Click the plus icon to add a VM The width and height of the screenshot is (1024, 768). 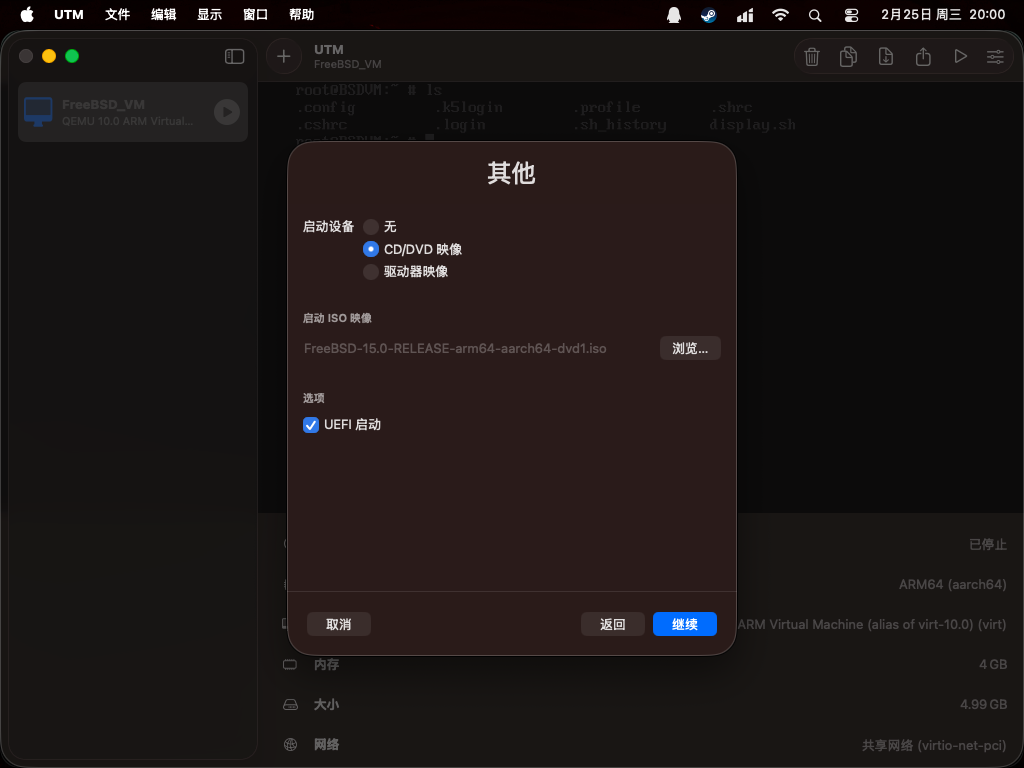click(283, 57)
